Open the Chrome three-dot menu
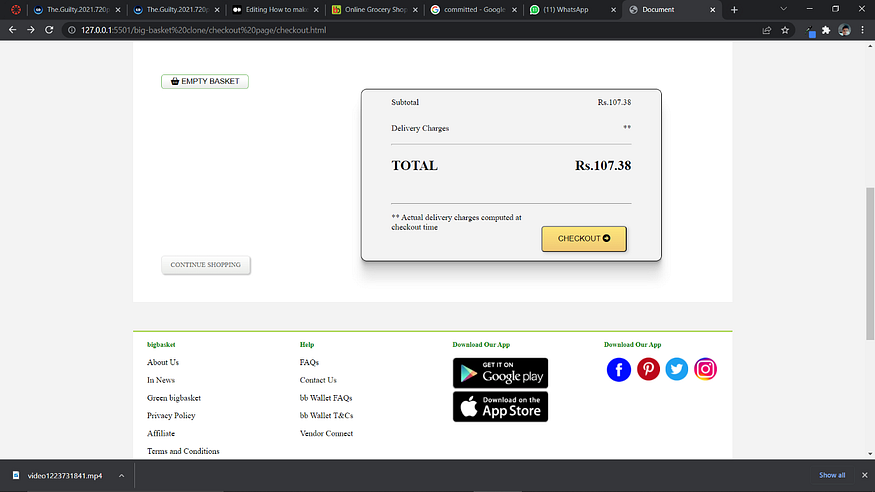 click(863, 30)
